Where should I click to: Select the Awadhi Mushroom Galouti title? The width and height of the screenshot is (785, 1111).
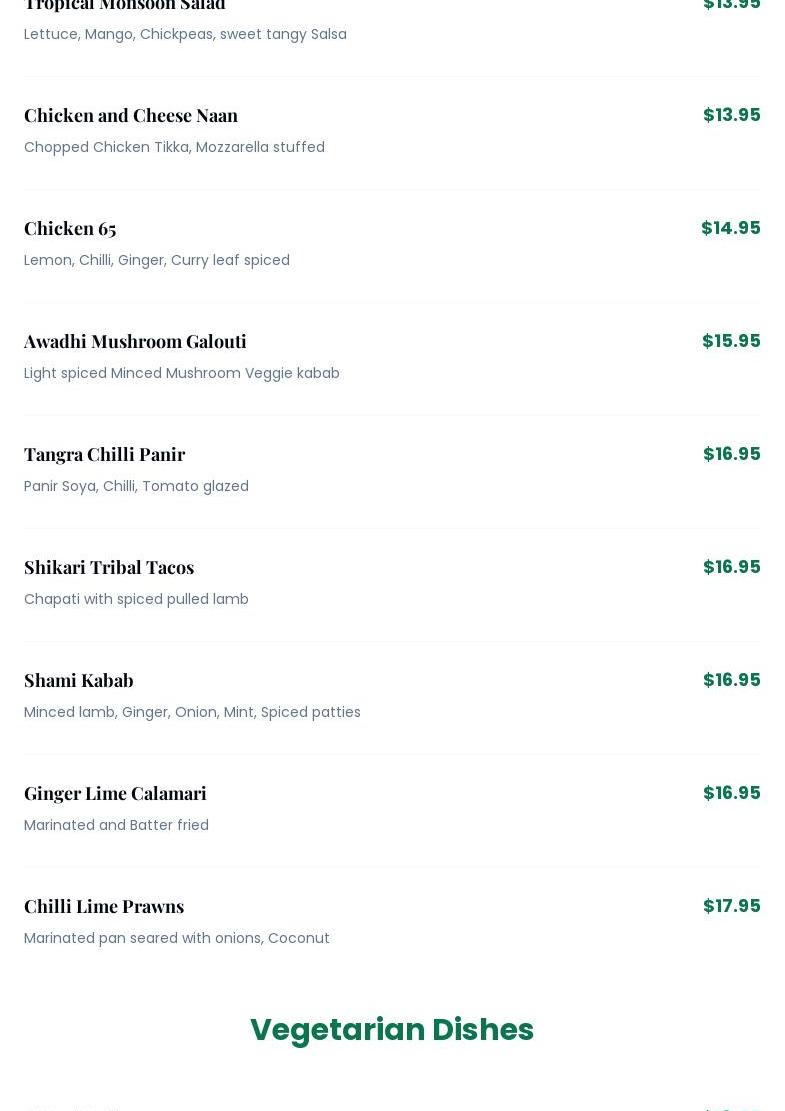(135, 342)
